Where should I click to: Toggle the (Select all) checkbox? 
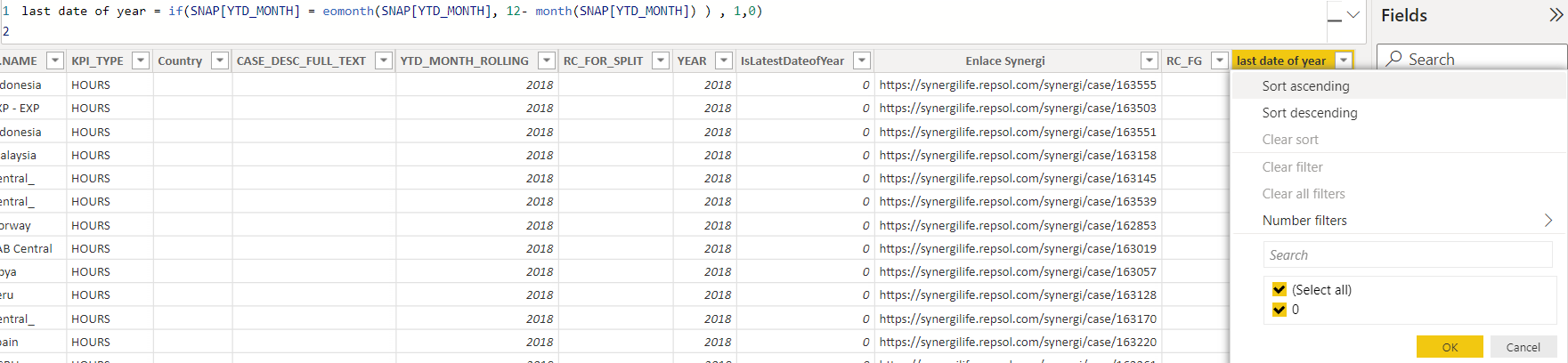1280,289
